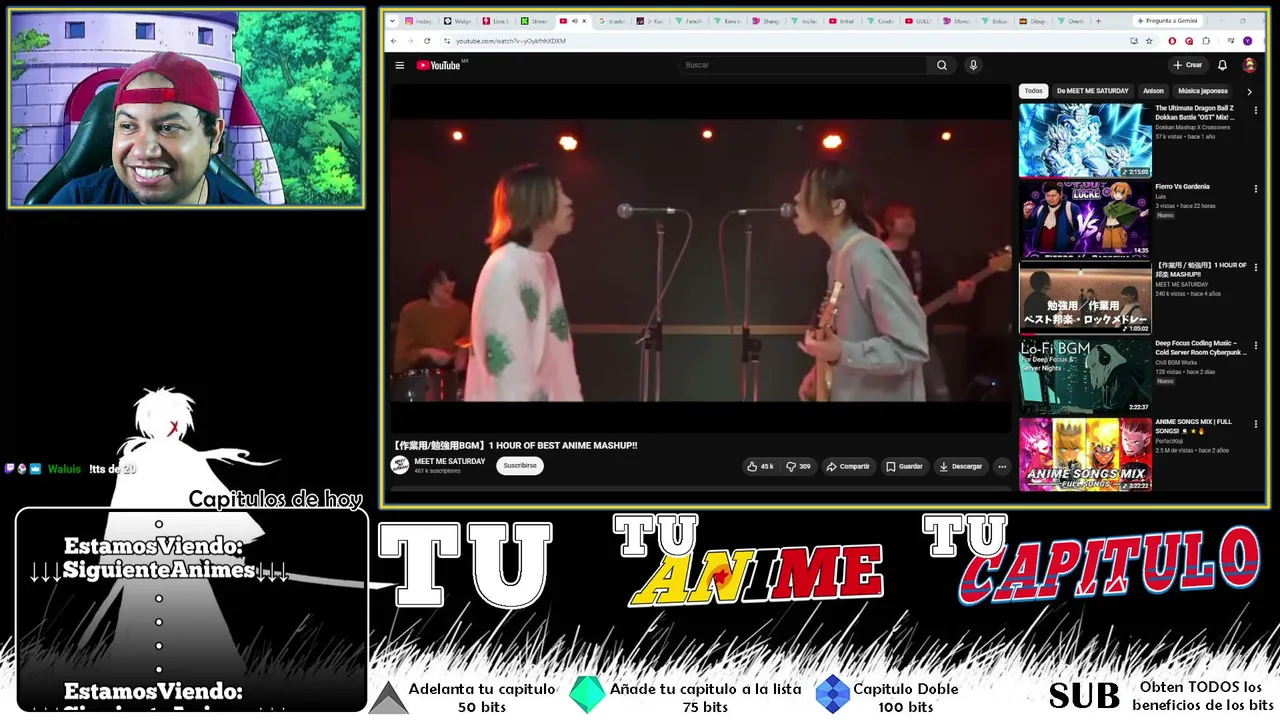Open options for Fierro Vs Gardenia video
This screenshot has height=720, width=1280.
click(x=1256, y=188)
